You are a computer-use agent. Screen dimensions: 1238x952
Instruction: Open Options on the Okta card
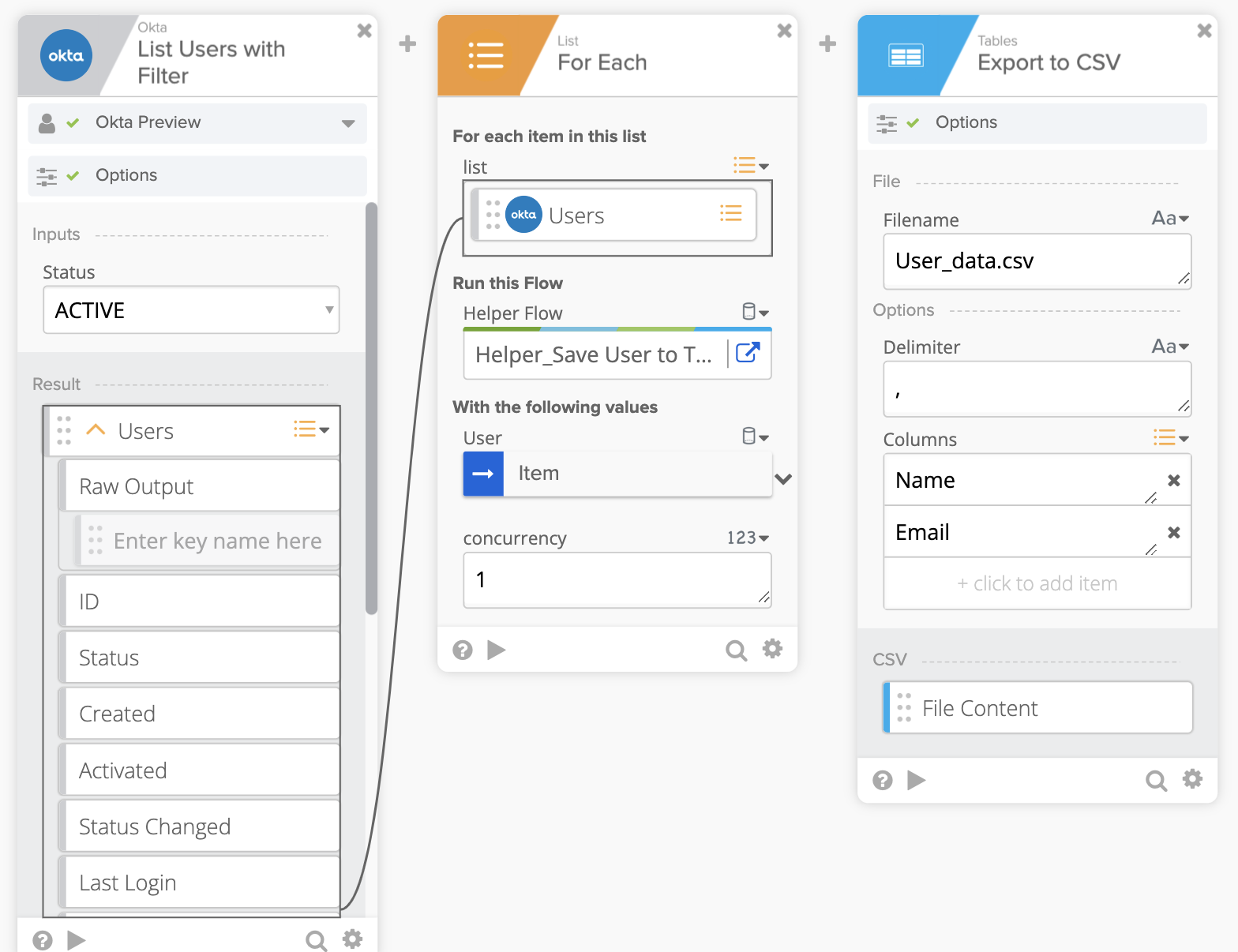point(126,175)
